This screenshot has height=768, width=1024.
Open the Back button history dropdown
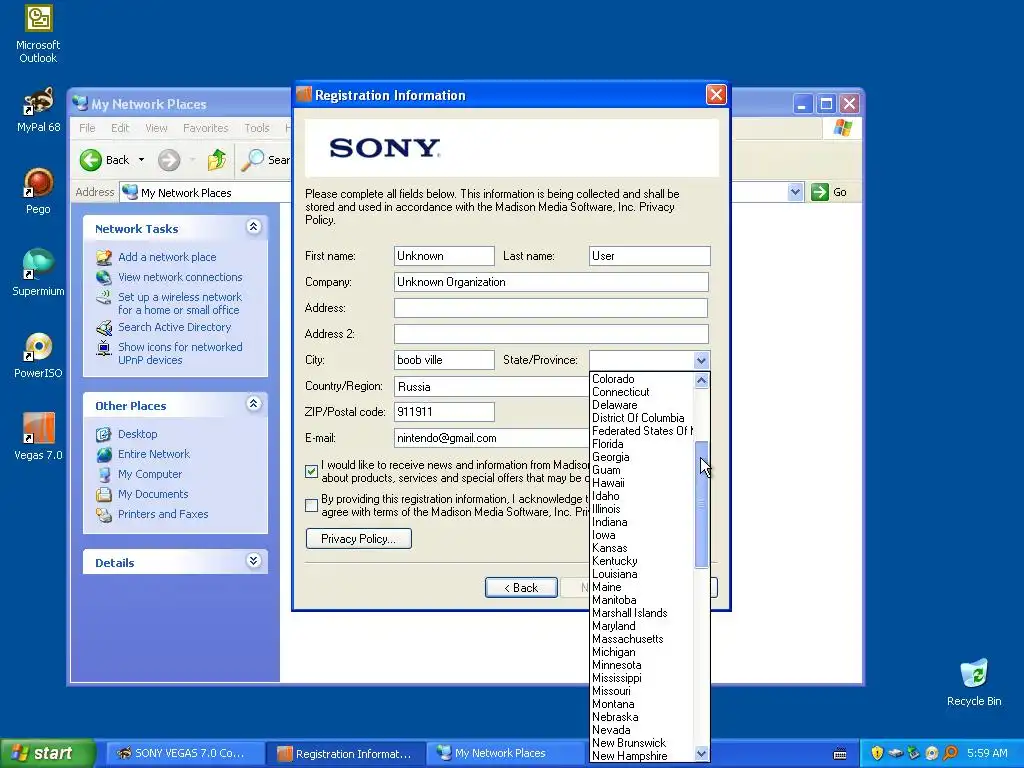click(x=141, y=160)
